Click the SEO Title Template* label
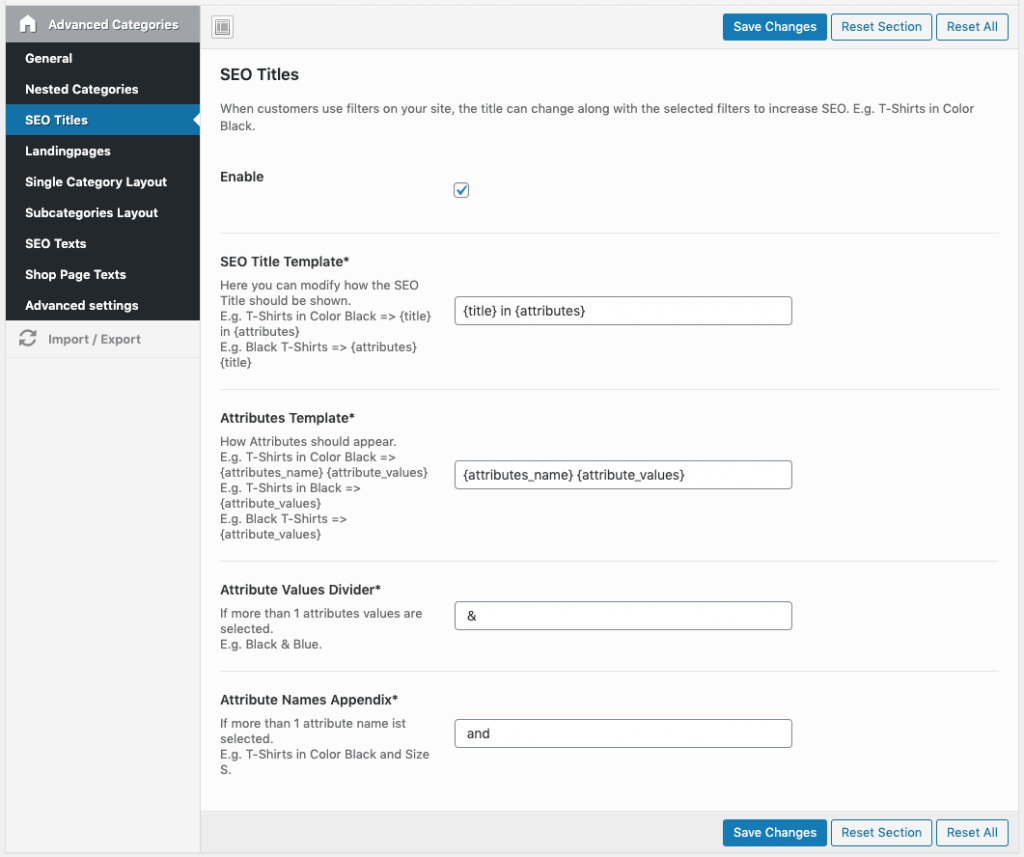This screenshot has width=1024, height=857. click(x=284, y=261)
